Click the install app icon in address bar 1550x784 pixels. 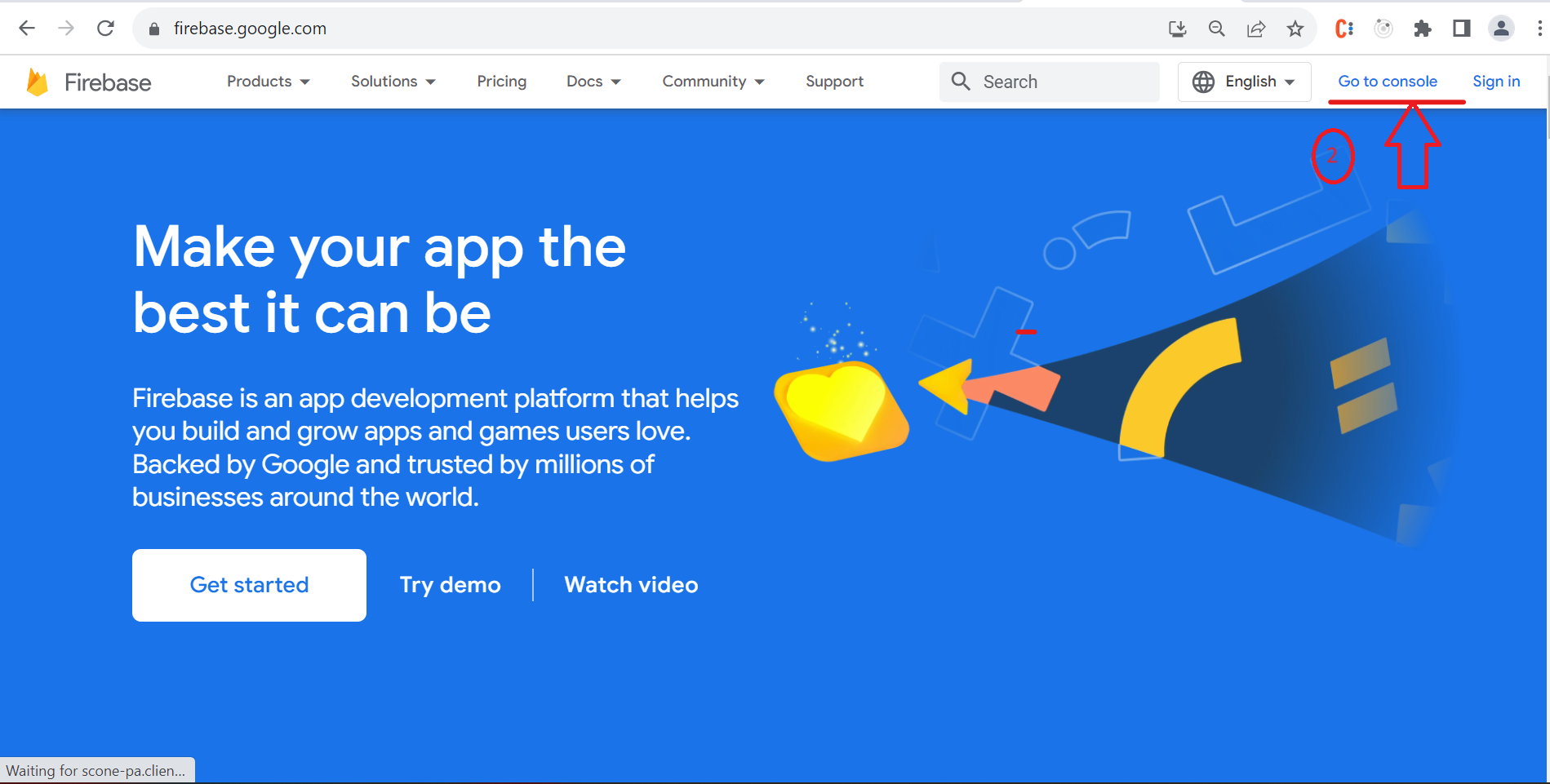click(1177, 29)
